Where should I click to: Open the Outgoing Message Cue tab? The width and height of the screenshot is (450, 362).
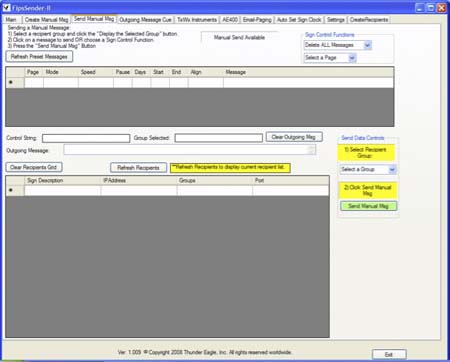tap(145, 20)
